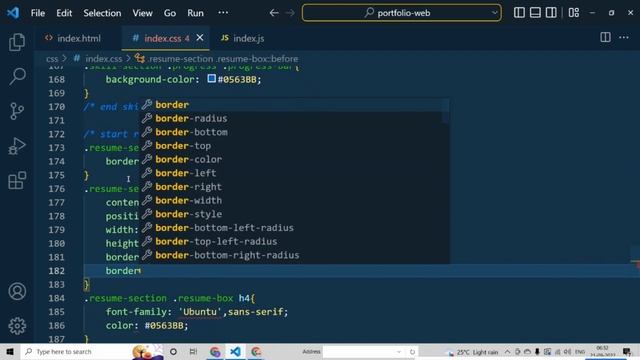Click the VS Code logo icon
This screenshot has width=640, height=360.
[x=13, y=13]
